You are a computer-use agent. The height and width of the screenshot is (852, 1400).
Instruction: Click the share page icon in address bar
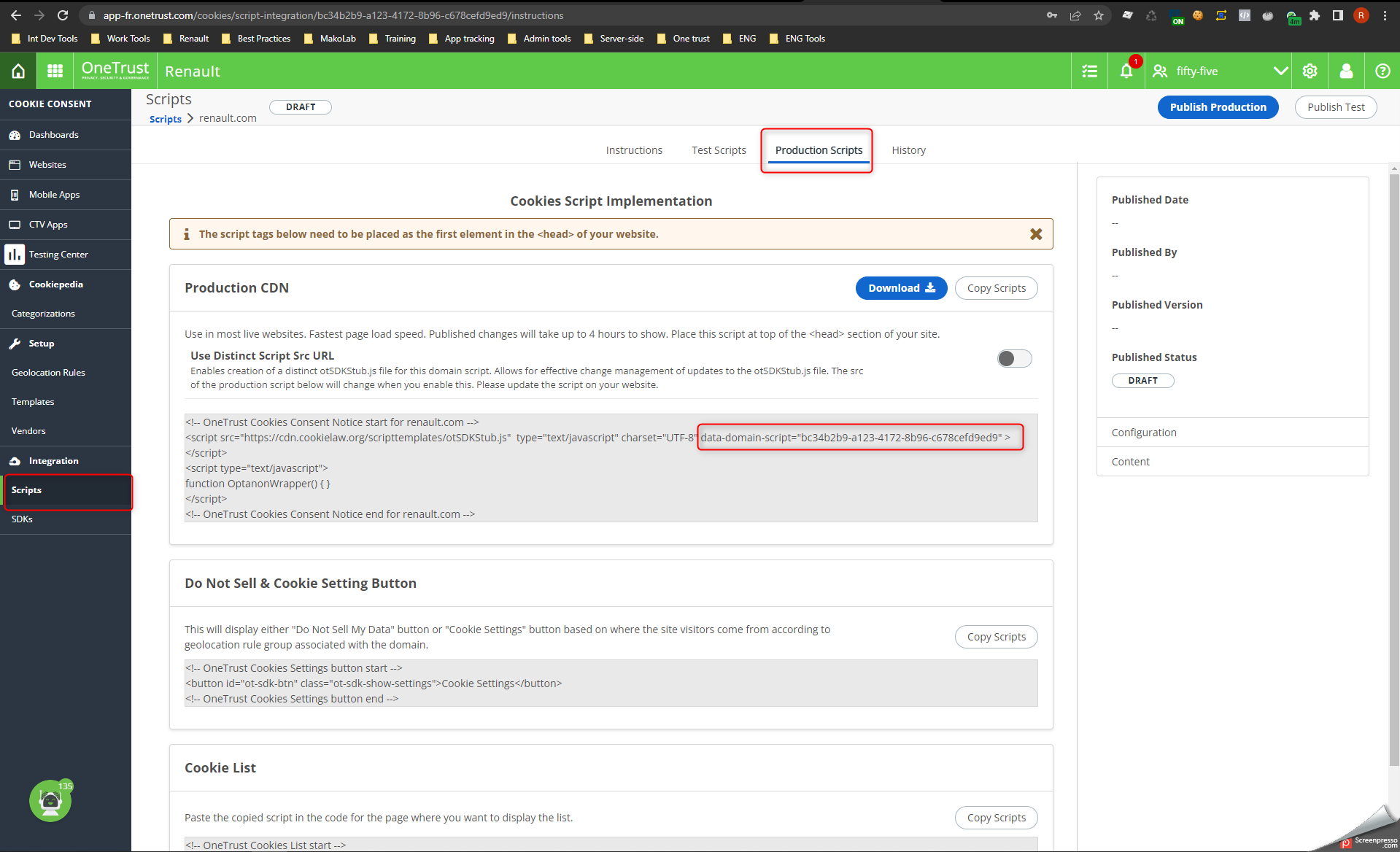coord(1075,15)
